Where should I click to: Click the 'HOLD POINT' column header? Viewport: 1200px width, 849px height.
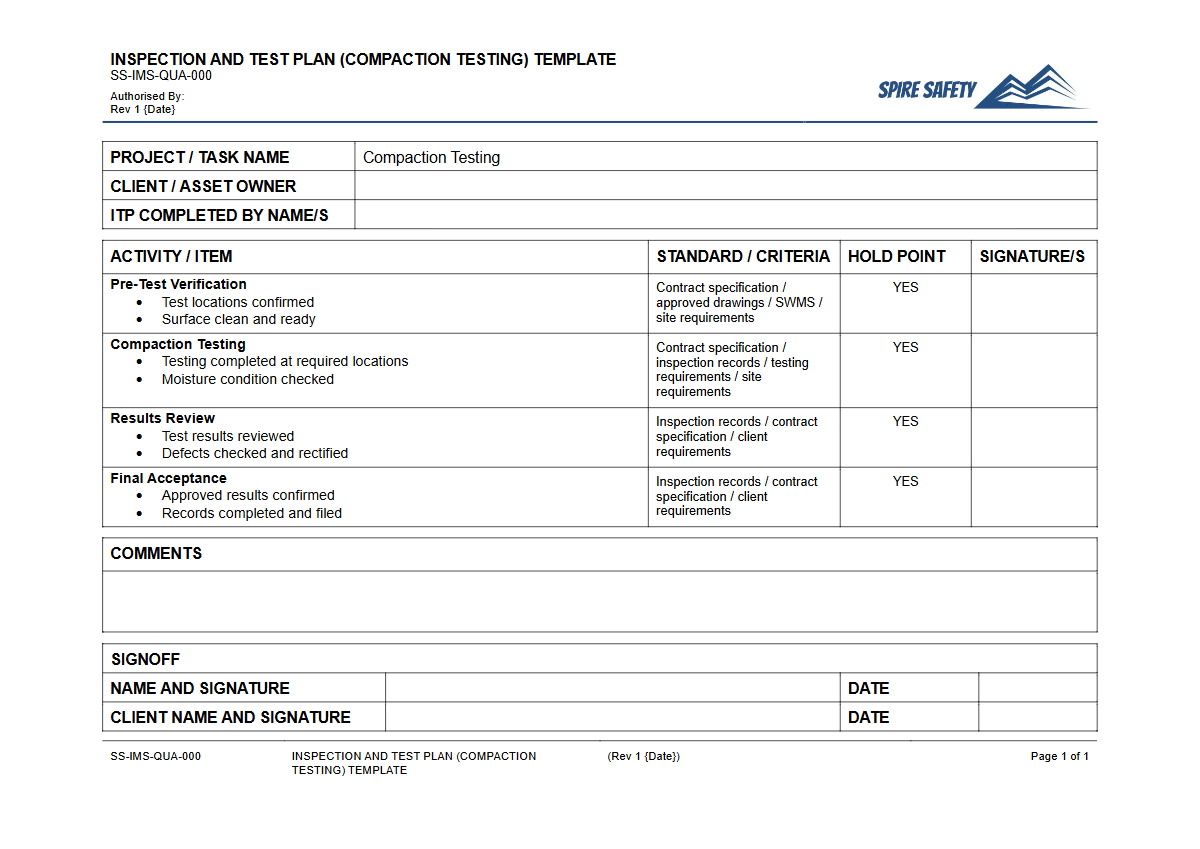(x=897, y=256)
